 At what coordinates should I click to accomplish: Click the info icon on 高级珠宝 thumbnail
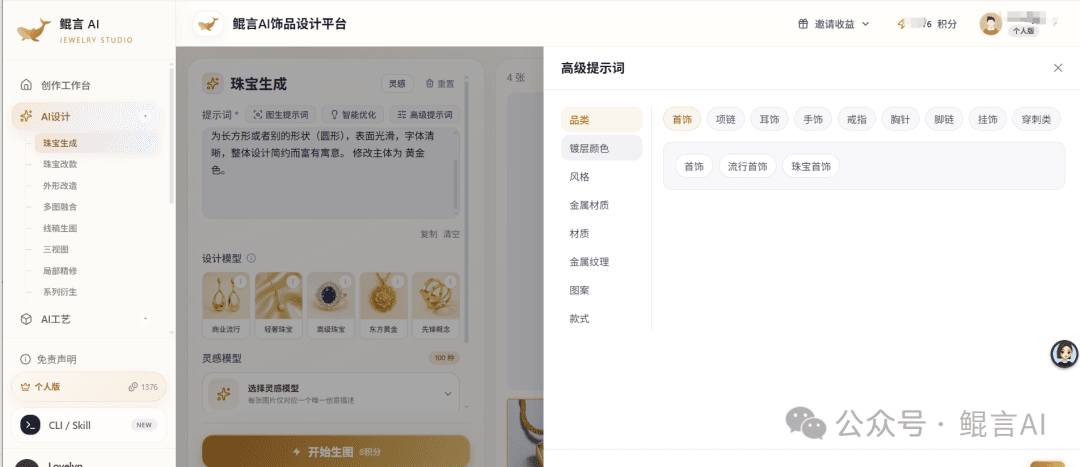point(345,282)
